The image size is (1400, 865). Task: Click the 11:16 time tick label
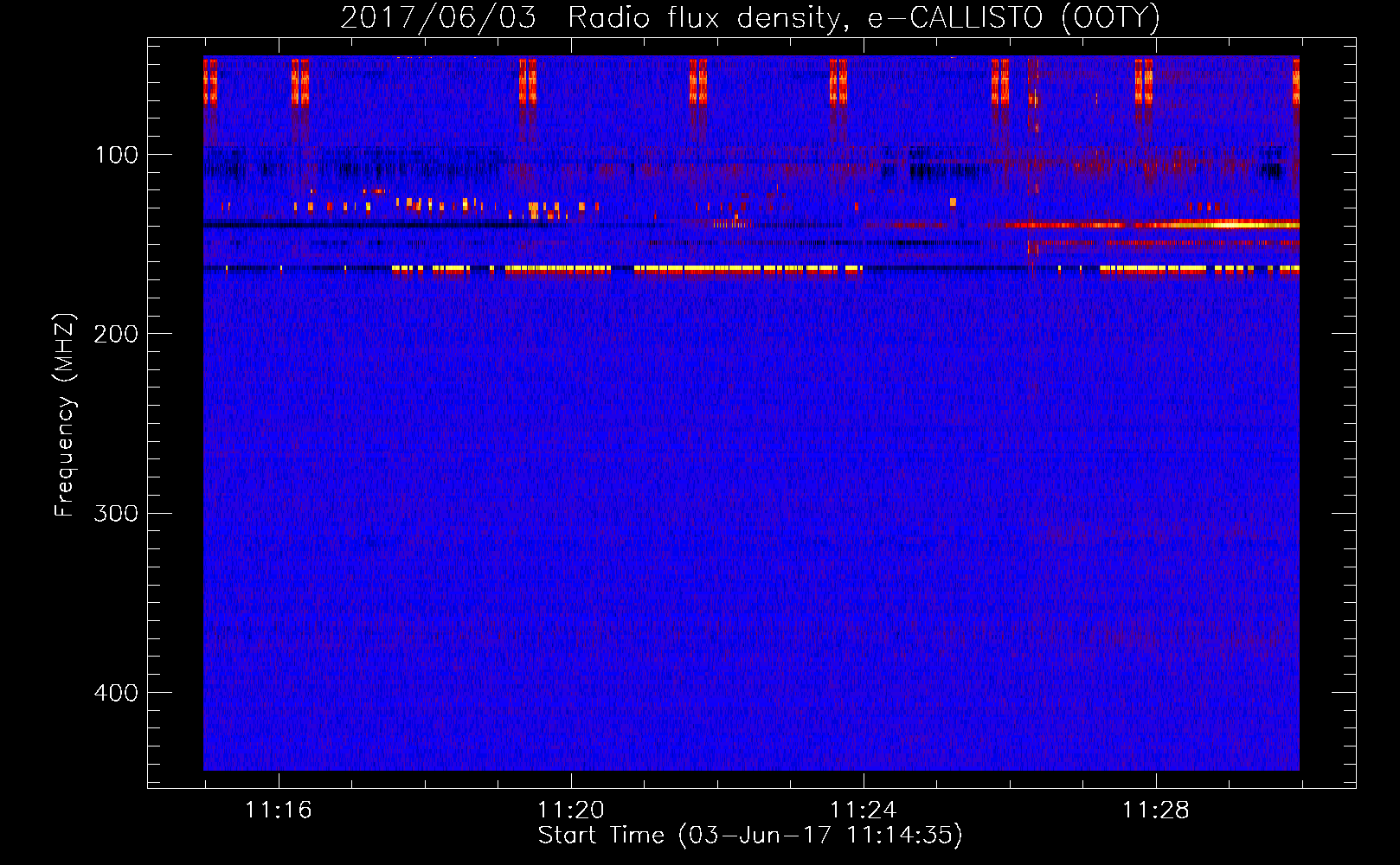[x=279, y=811]
